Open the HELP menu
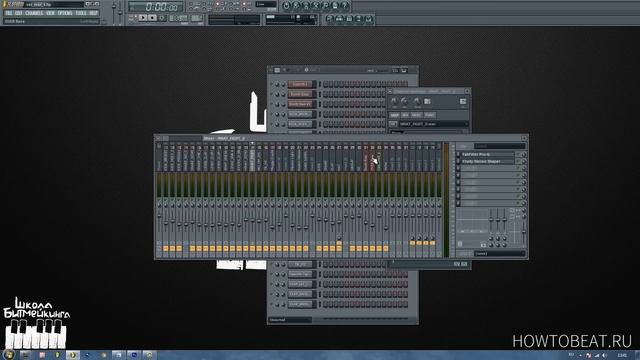The width and height of the screenshot is (640, 360). point(93,13)
